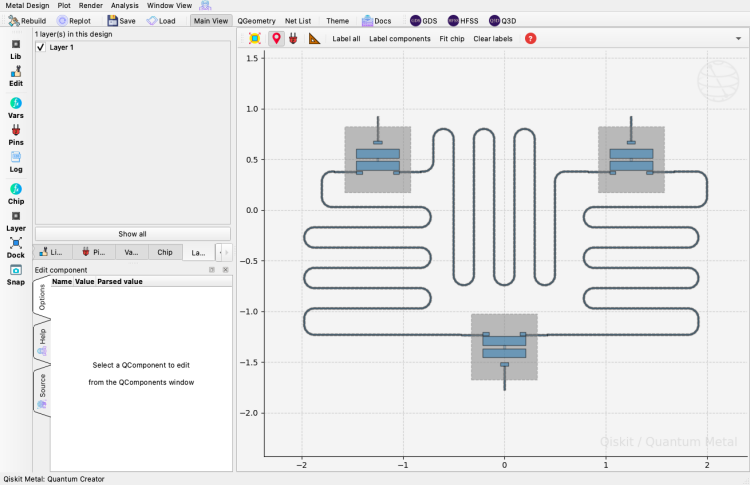
Task: Toggle the red location marker tool
Action: tap(276, 39)
